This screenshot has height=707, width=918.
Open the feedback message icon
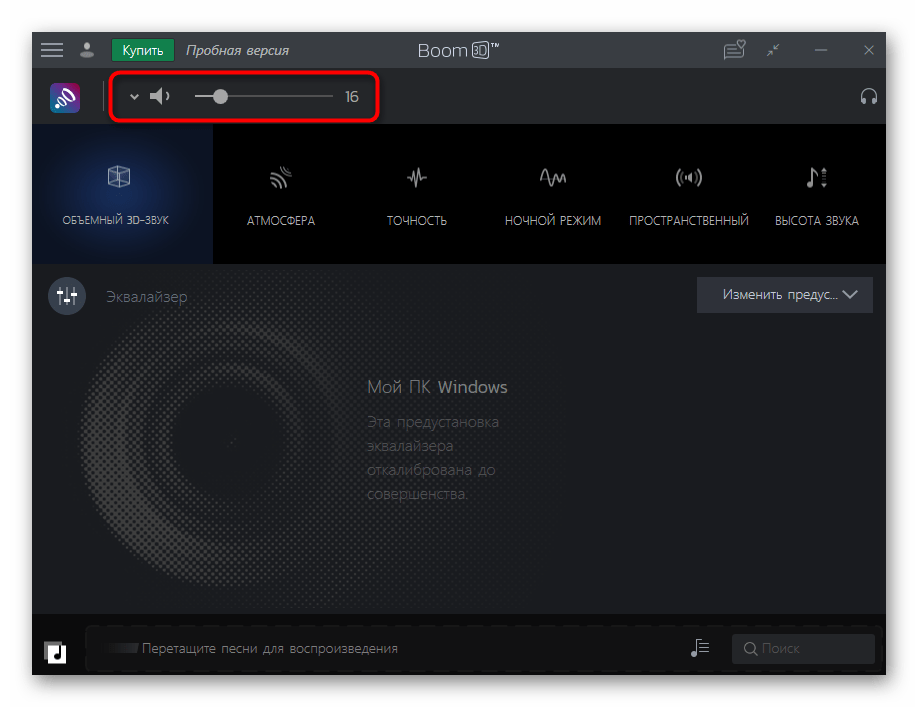point(734,50)
